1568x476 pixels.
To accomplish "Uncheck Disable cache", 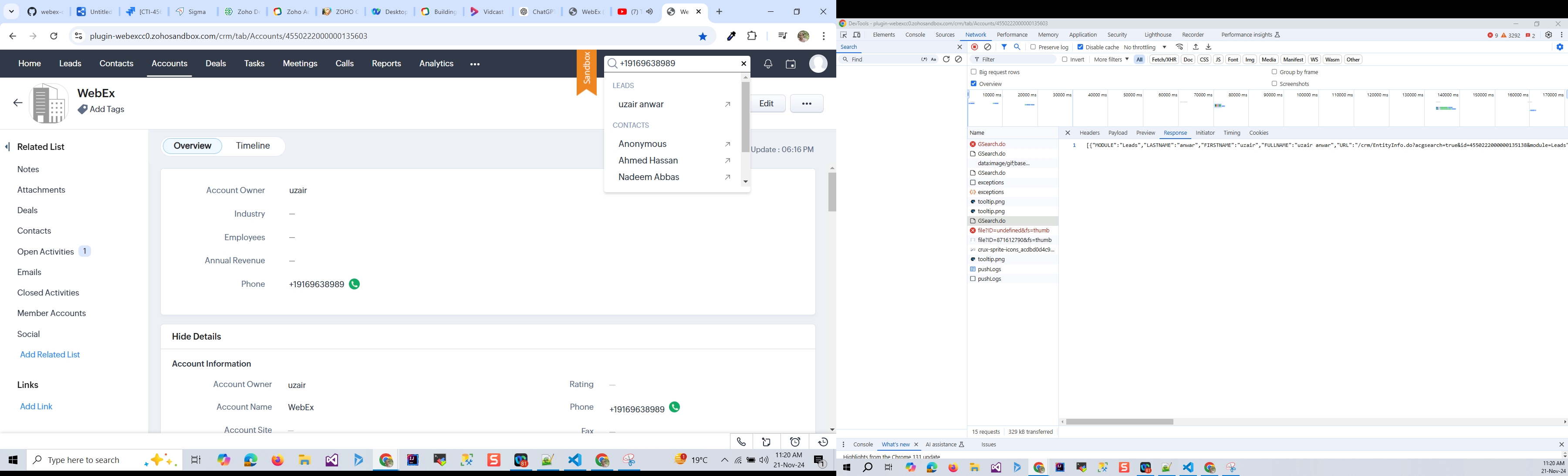I will [x=1081, y=47].
